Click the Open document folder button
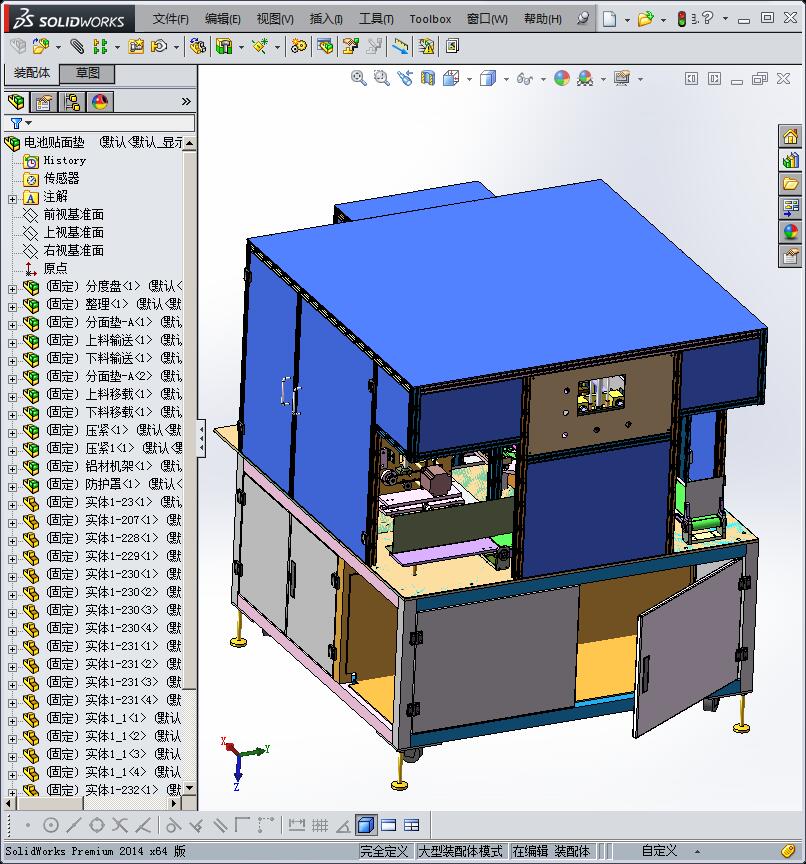This screenshot has width=806, height=864. [x=645, y=19]
